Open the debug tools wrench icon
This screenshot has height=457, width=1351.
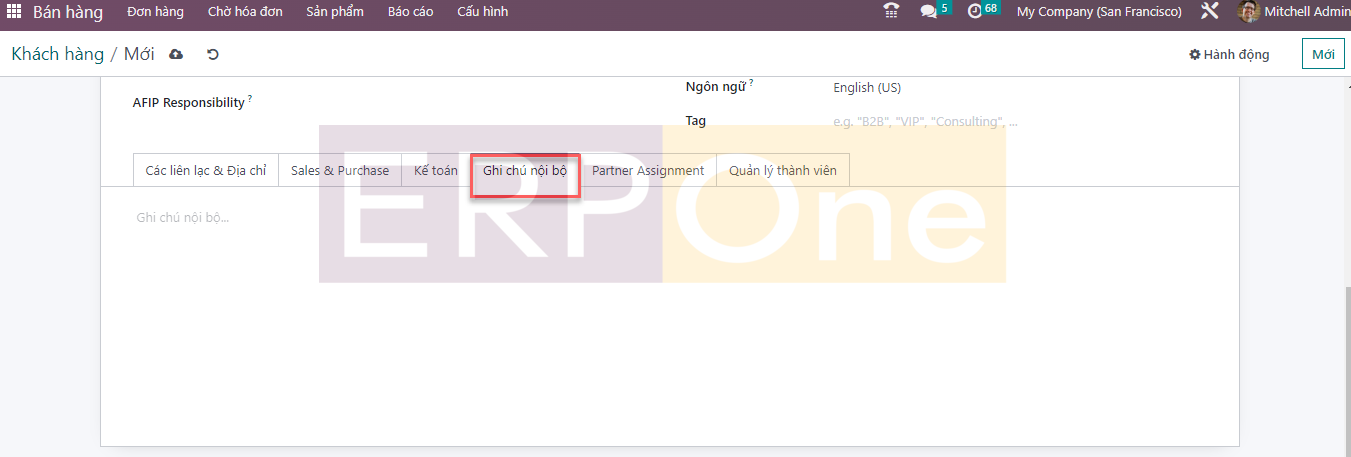[x=1209, y=12]
